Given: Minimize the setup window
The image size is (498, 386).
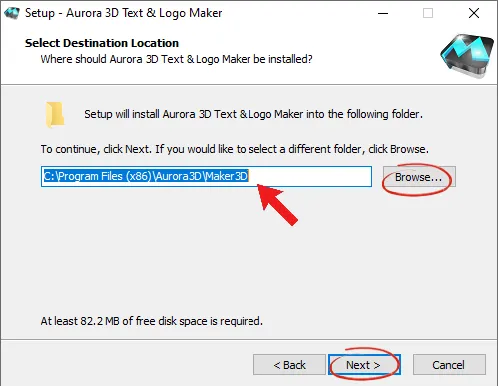Looking at the screenshot, I should [383, 13].
